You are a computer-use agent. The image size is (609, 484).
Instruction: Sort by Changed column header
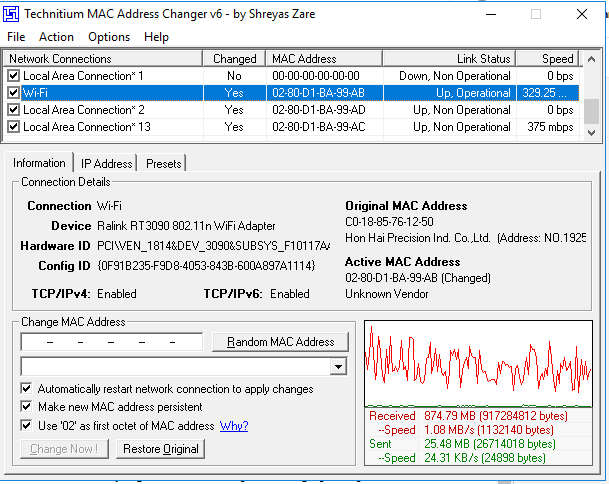[x=235, y=59]
